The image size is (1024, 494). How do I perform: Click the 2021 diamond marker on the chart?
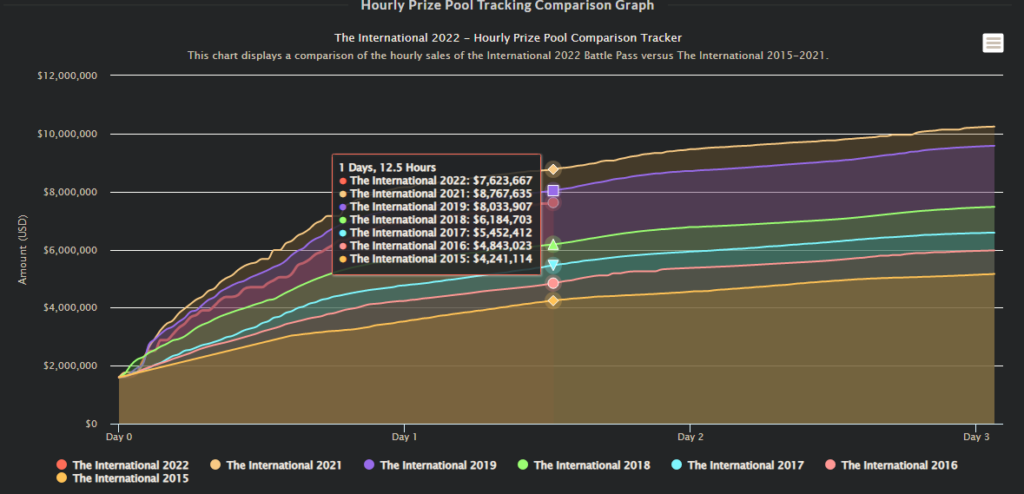553,169
